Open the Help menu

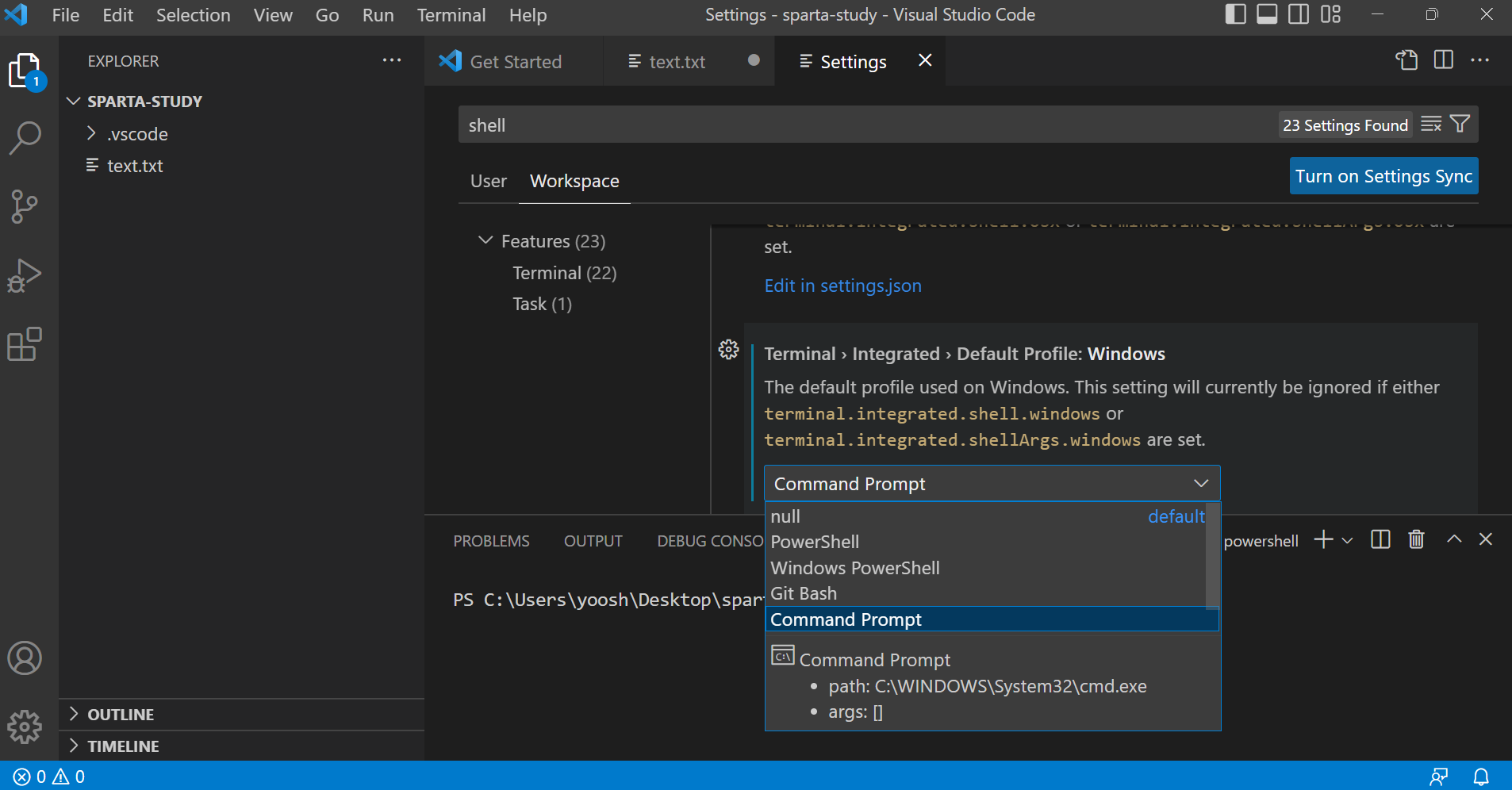[528, 15]
